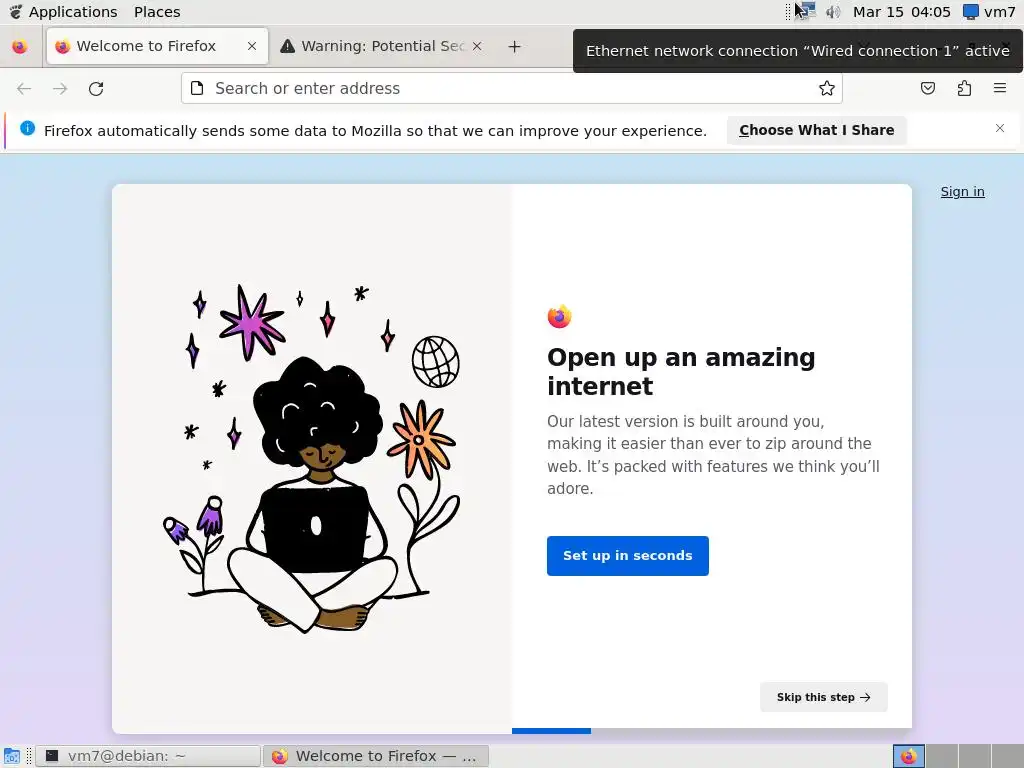Open the Save to Pocket button
This screenshot has width=1024, height=768.
click(x=928, y=88)
